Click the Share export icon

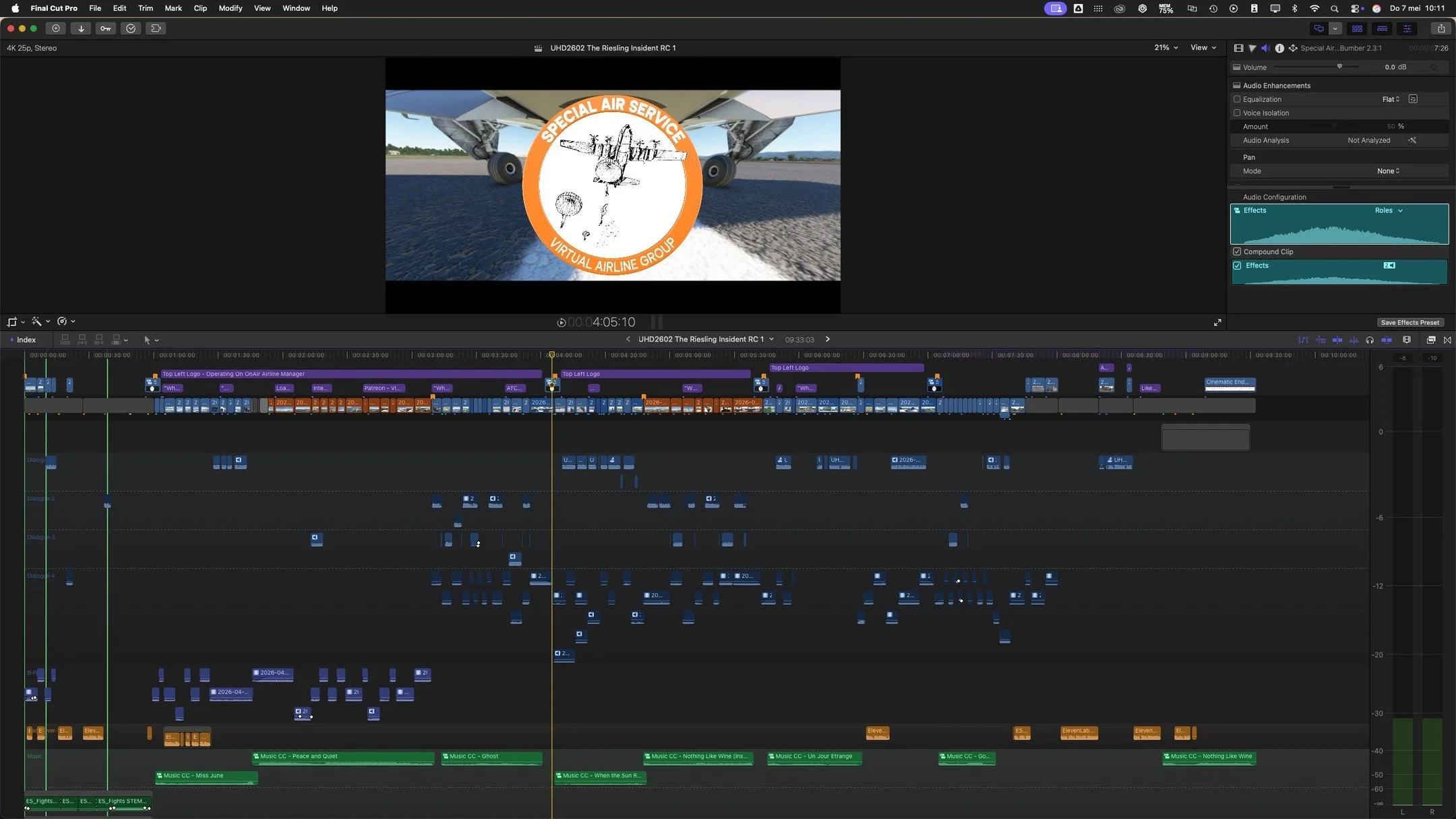(x=1440, y=28)
